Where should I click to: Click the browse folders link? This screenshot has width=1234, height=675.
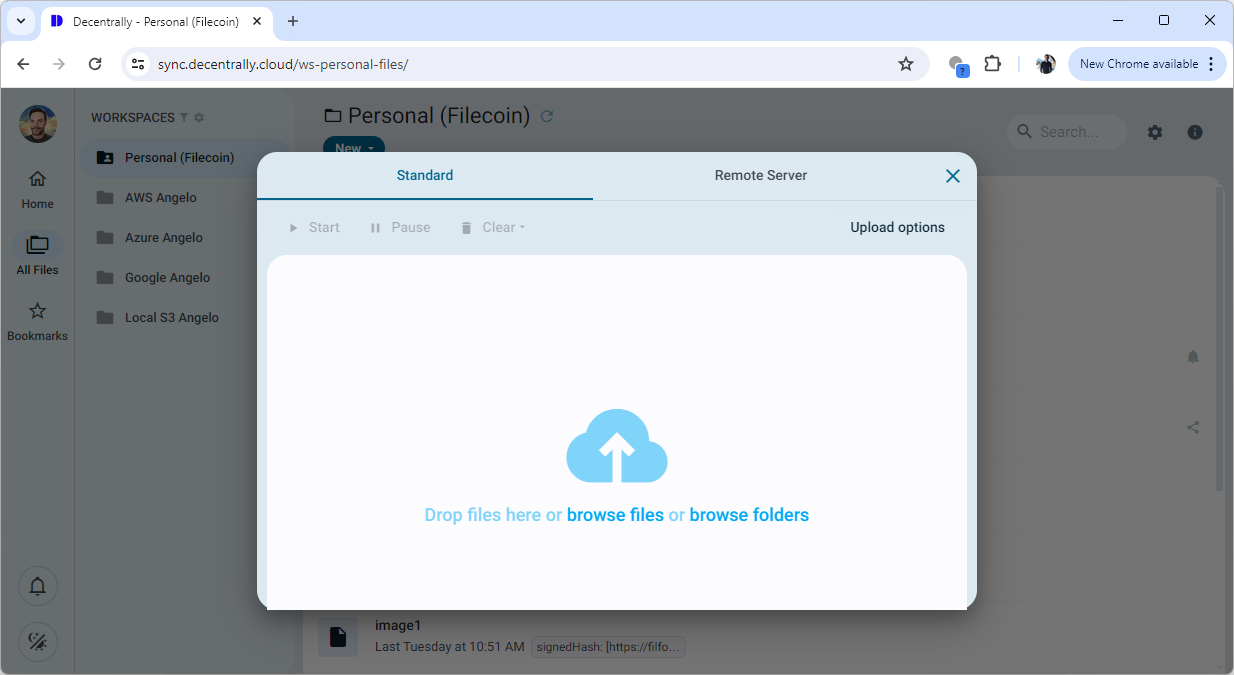coord(749,515)
